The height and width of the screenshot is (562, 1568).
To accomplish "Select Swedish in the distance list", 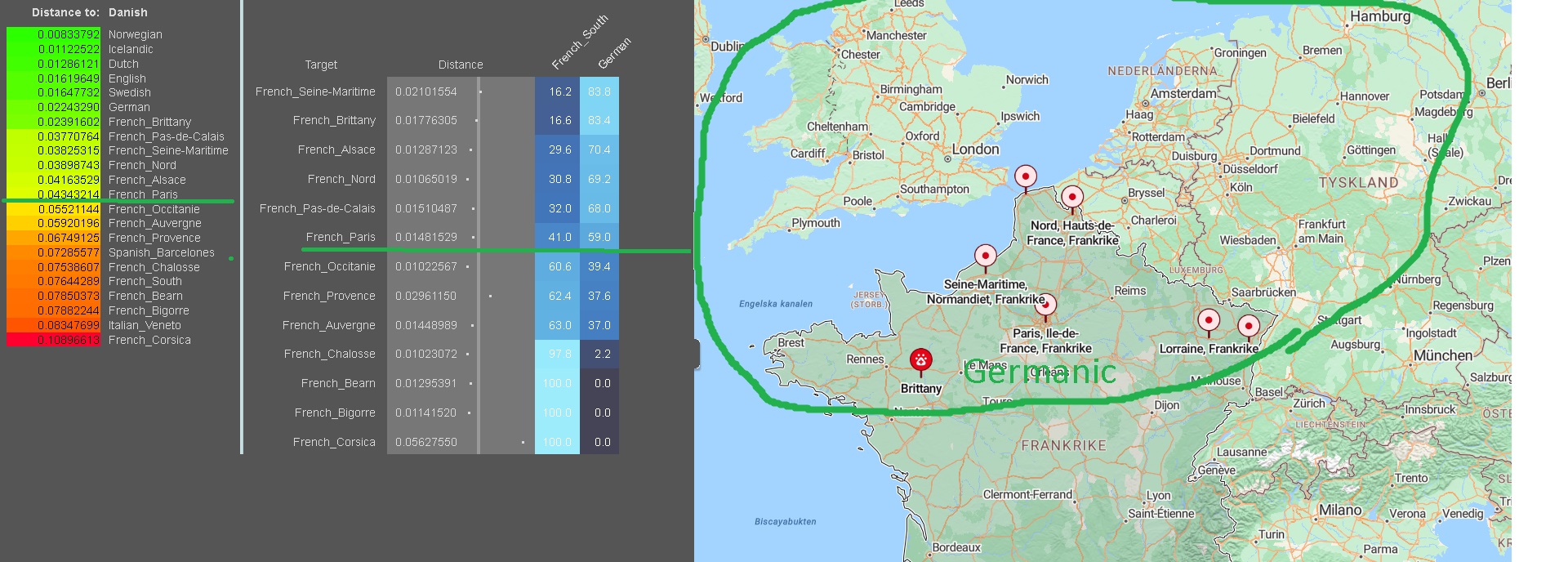I will pyautogui.click(x=130, y=92).
